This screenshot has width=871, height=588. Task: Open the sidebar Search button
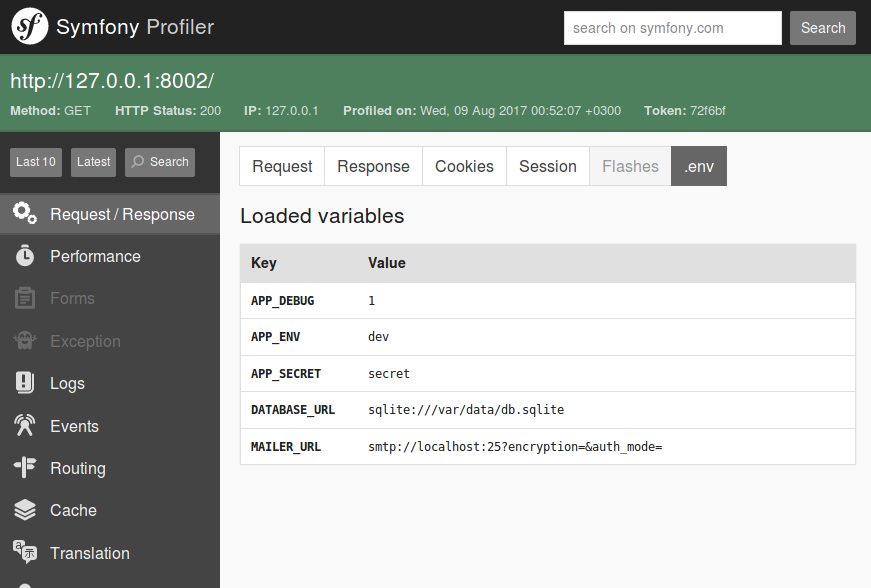pos(160,162)
